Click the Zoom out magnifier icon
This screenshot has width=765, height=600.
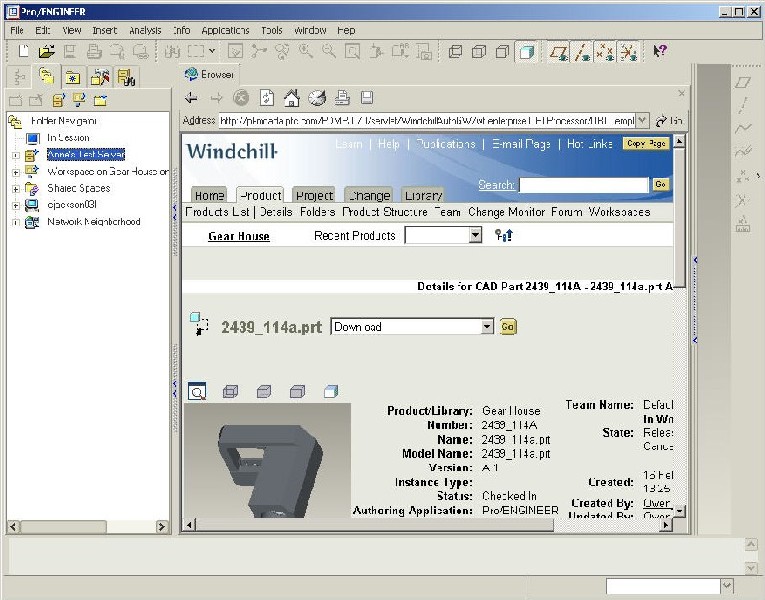click(x=329, y=51)
